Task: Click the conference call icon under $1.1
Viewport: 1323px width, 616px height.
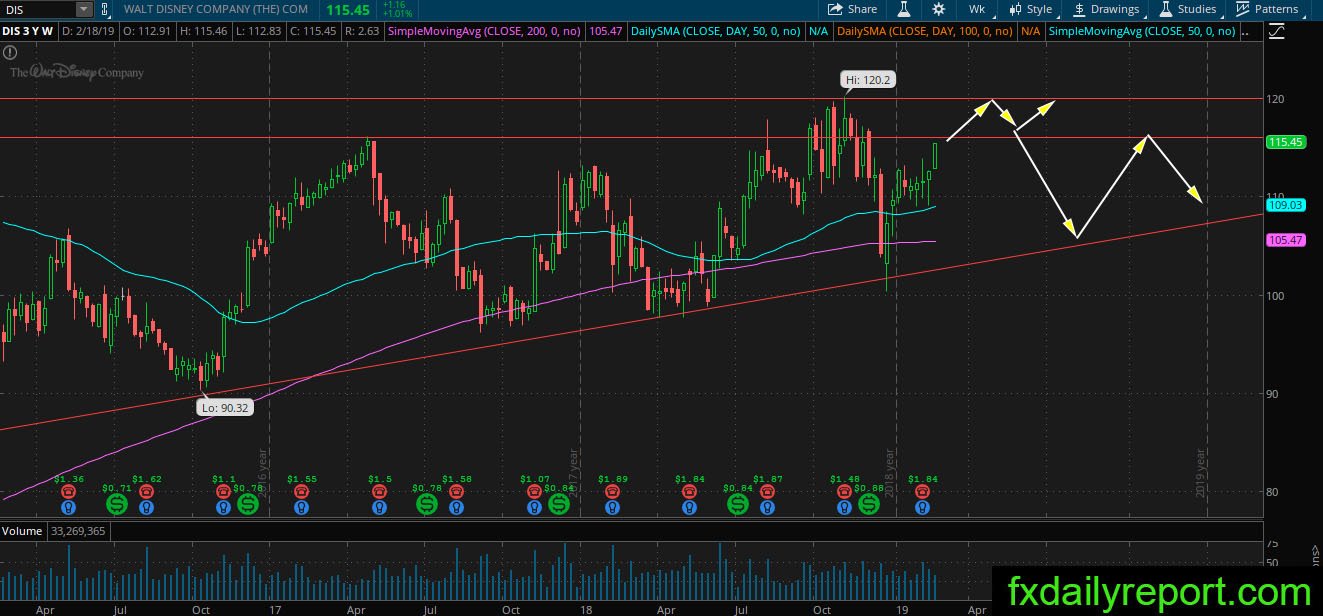Action: 223,492
